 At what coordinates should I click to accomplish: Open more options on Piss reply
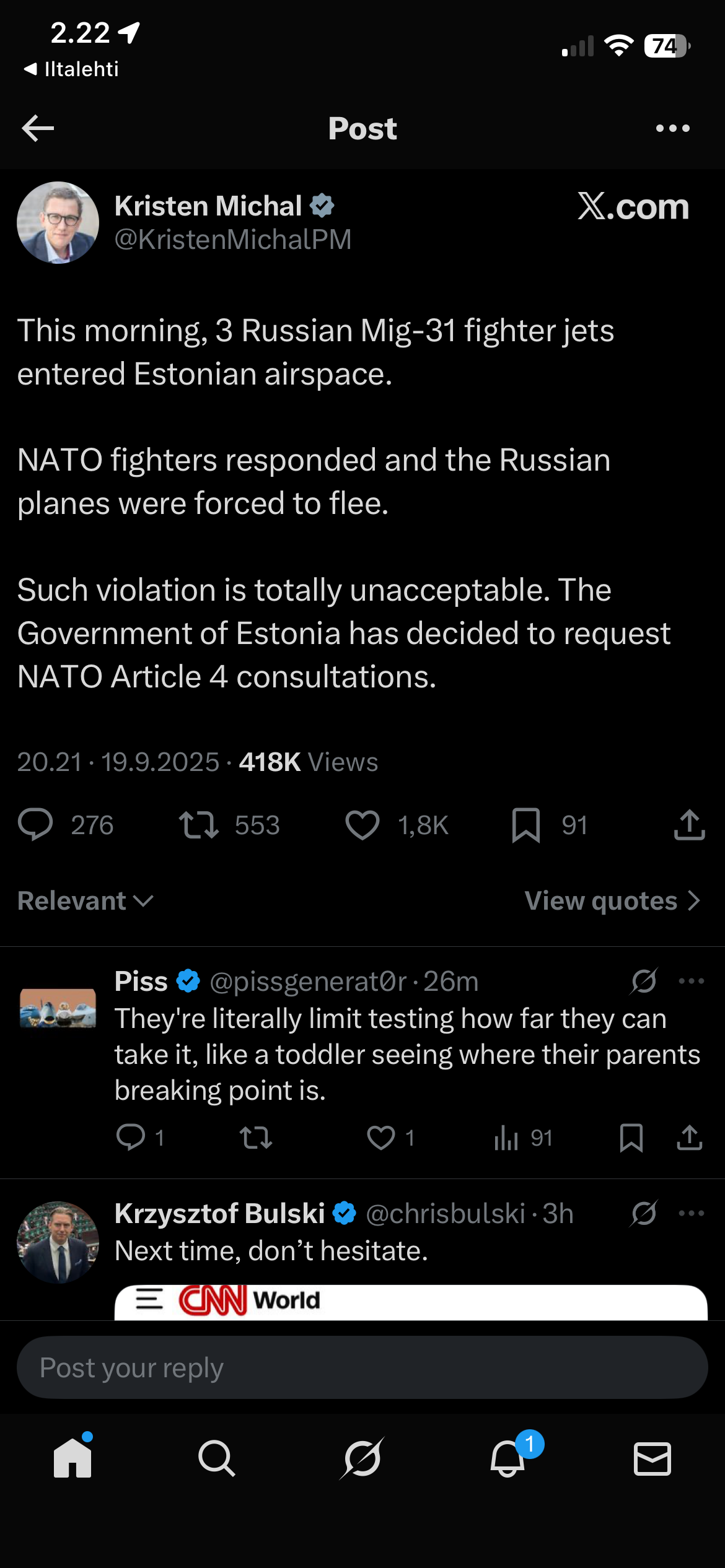[692, 981]
